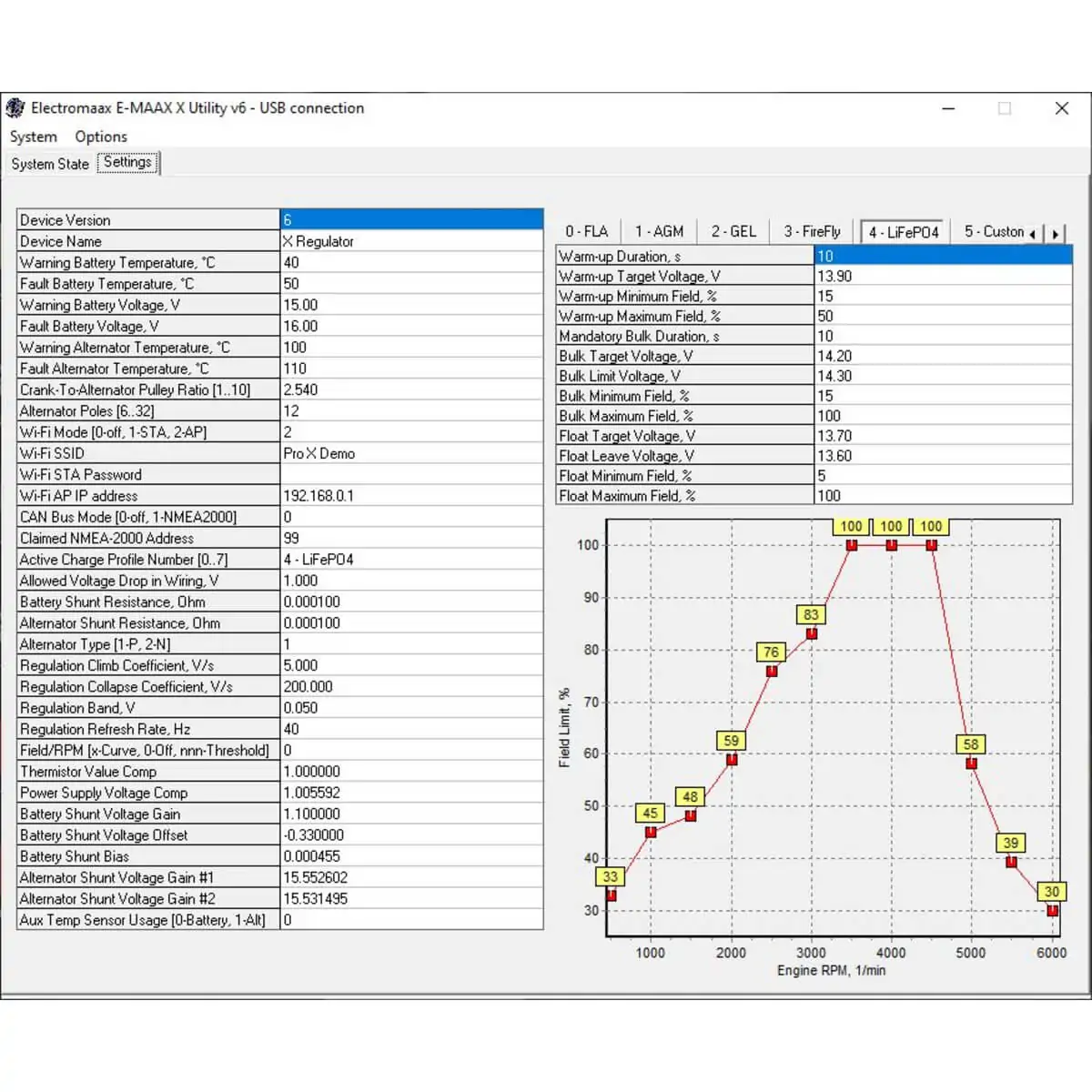Select the 39% curve point marker

click(1012, 862)
